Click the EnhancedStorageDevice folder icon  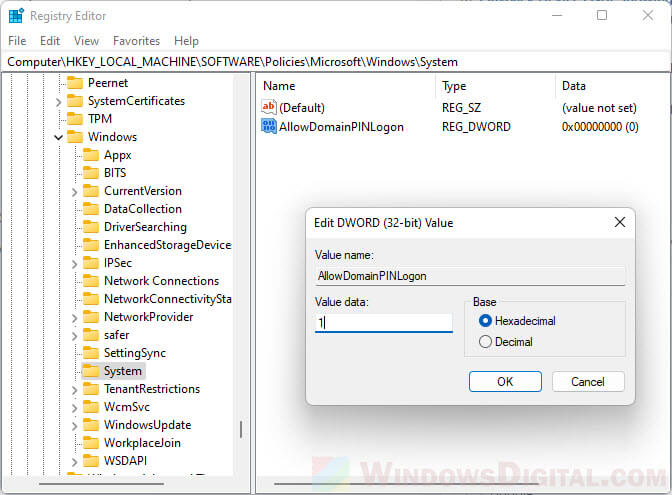pyautogui.click(x=90, y=245)
